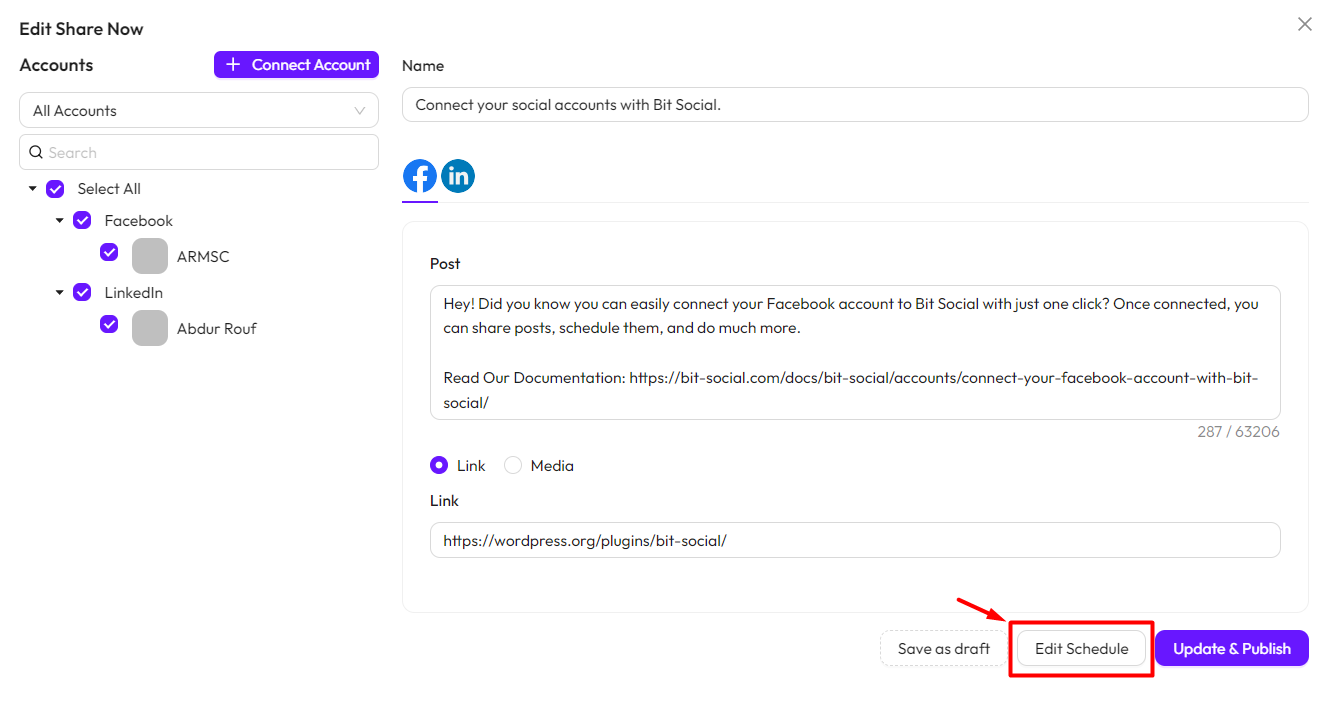
Task: Click the Select All label text
Action: (x=109, y=188)
